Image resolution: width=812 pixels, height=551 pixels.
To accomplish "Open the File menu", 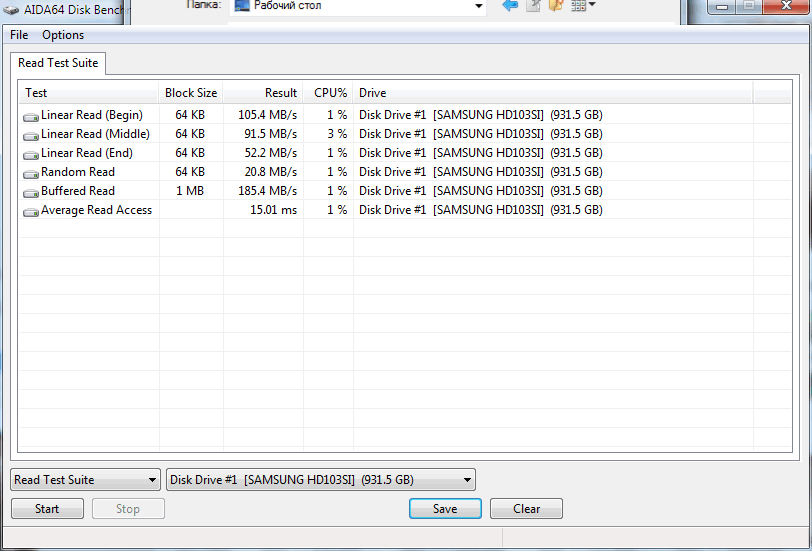I will [19, 35].
